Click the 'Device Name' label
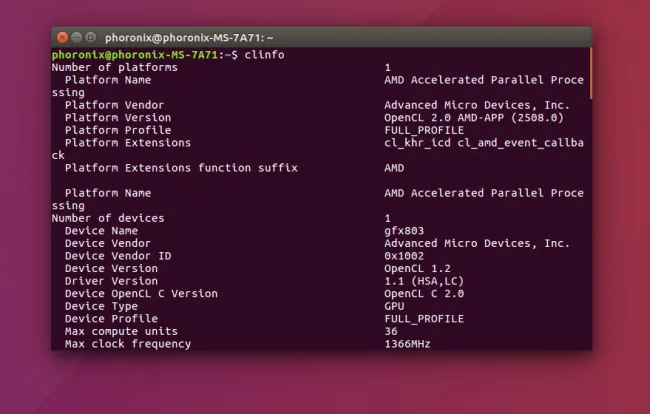650x414 pixels. [x=102, y=231]
